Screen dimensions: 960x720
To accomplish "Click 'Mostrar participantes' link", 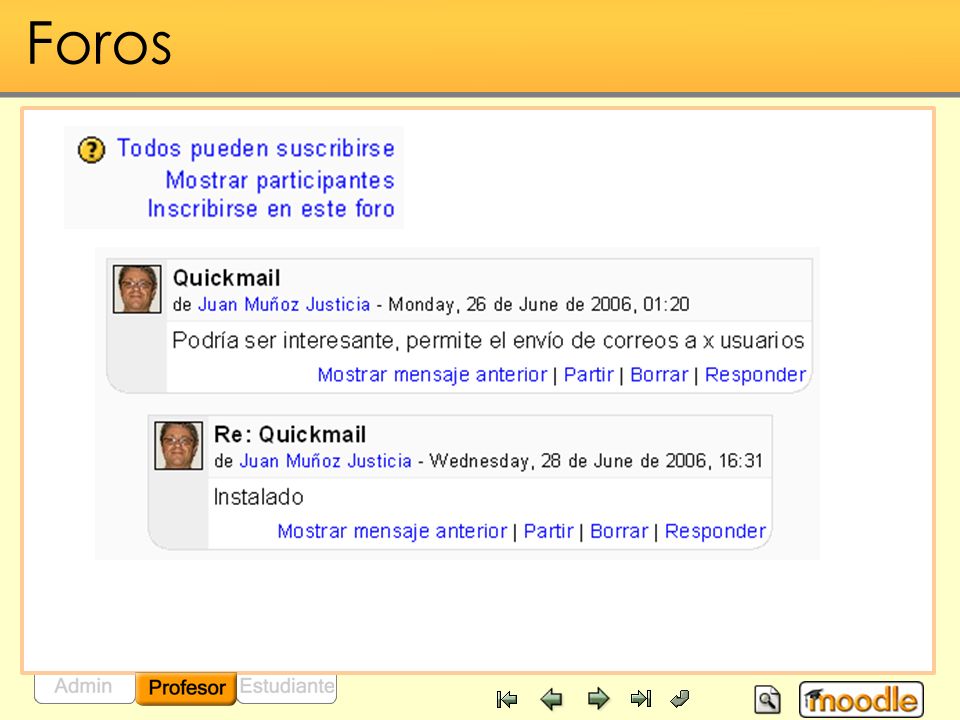I will tap(280, 181).
